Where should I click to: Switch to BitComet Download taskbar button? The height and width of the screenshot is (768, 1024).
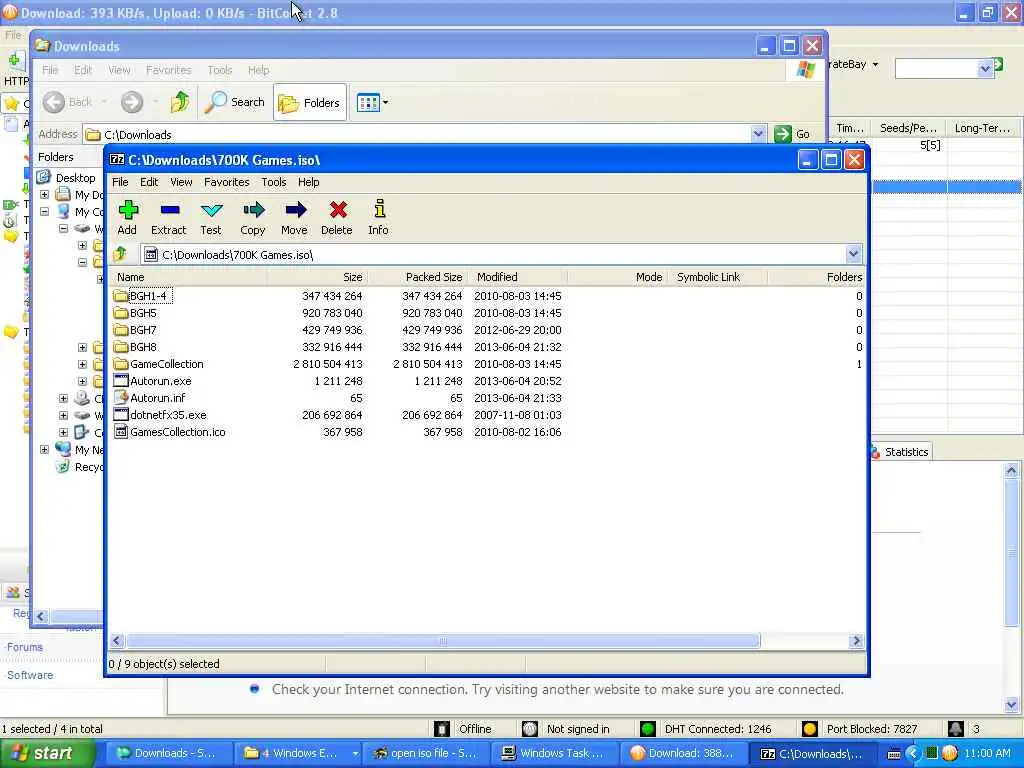682,754
